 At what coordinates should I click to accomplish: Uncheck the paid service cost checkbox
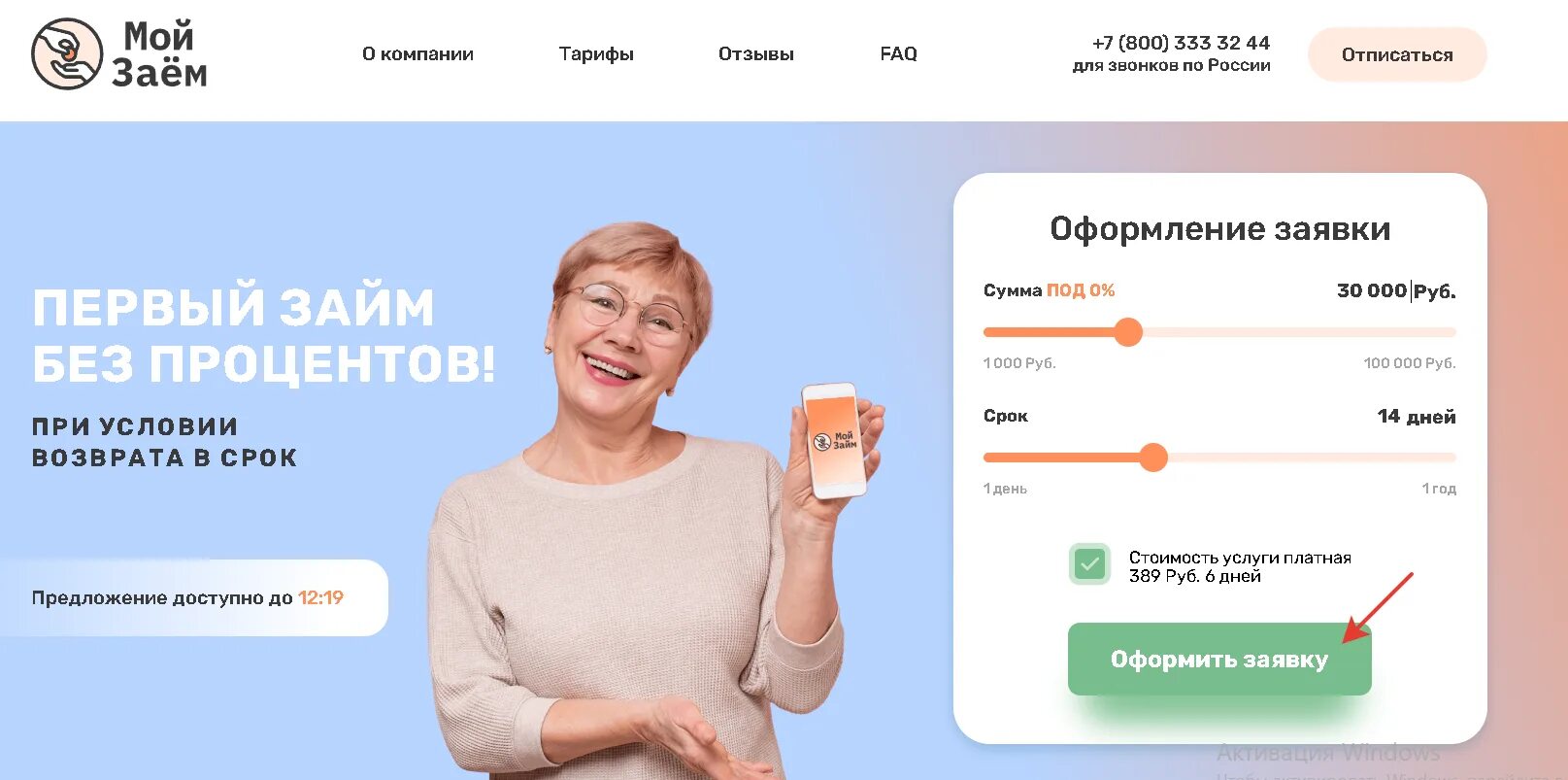tap(1089, 564)
